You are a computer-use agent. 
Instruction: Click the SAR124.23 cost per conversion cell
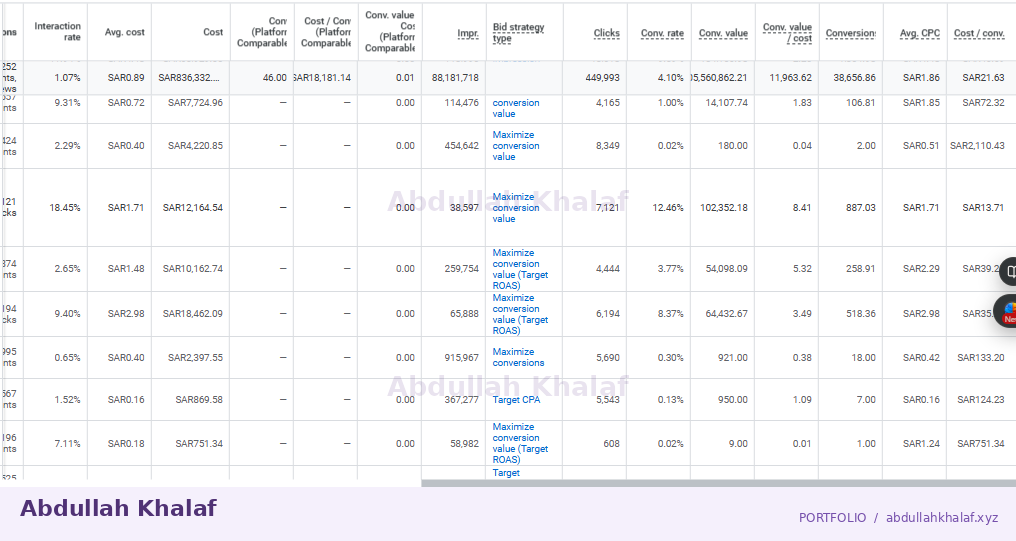tap(980, 400)
